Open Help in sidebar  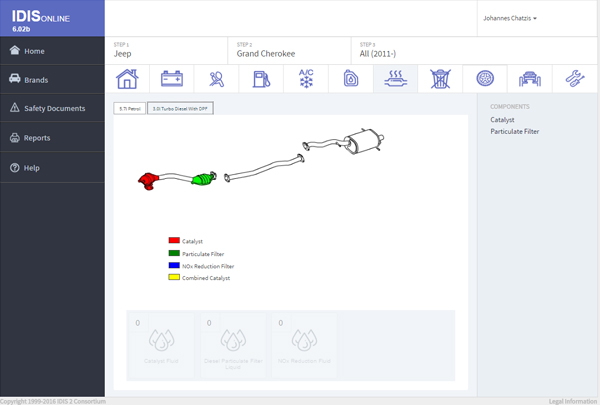[52, 168]
